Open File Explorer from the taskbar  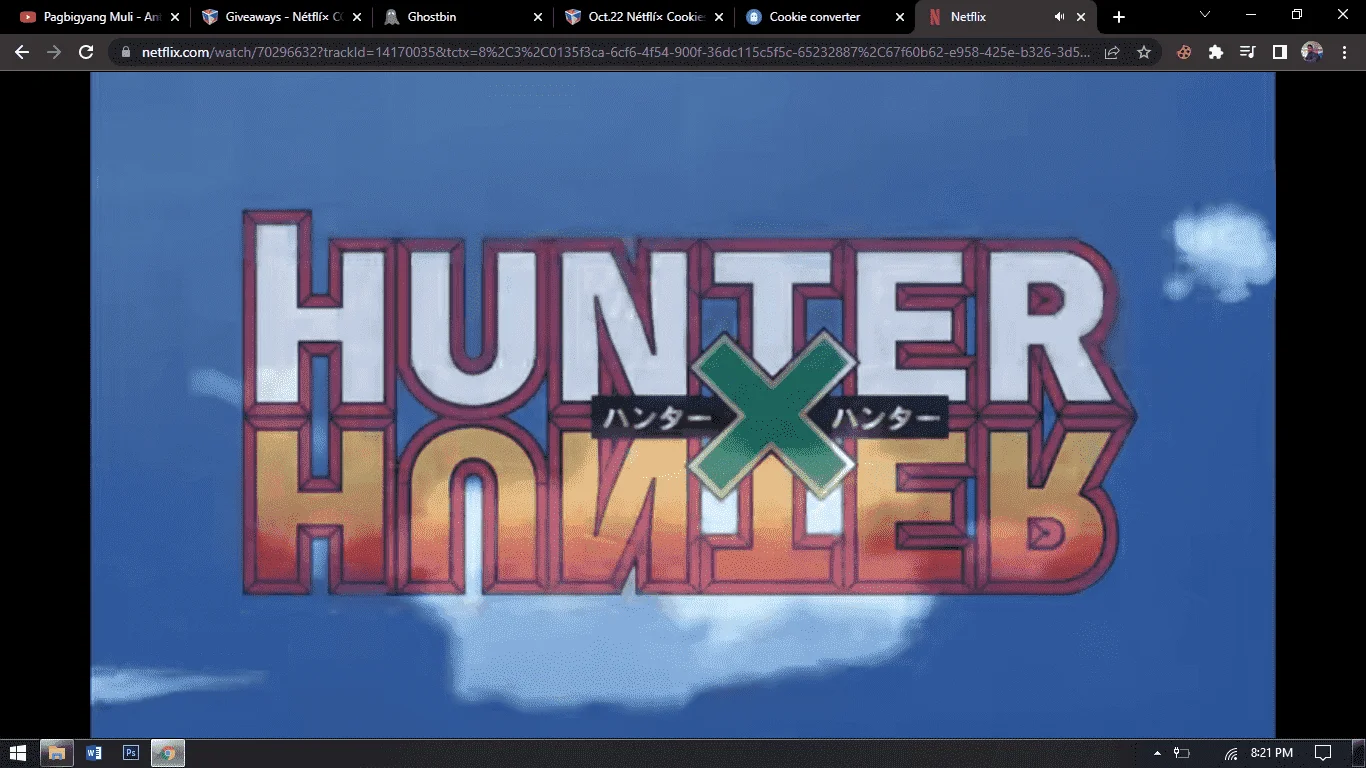[57, 753]
